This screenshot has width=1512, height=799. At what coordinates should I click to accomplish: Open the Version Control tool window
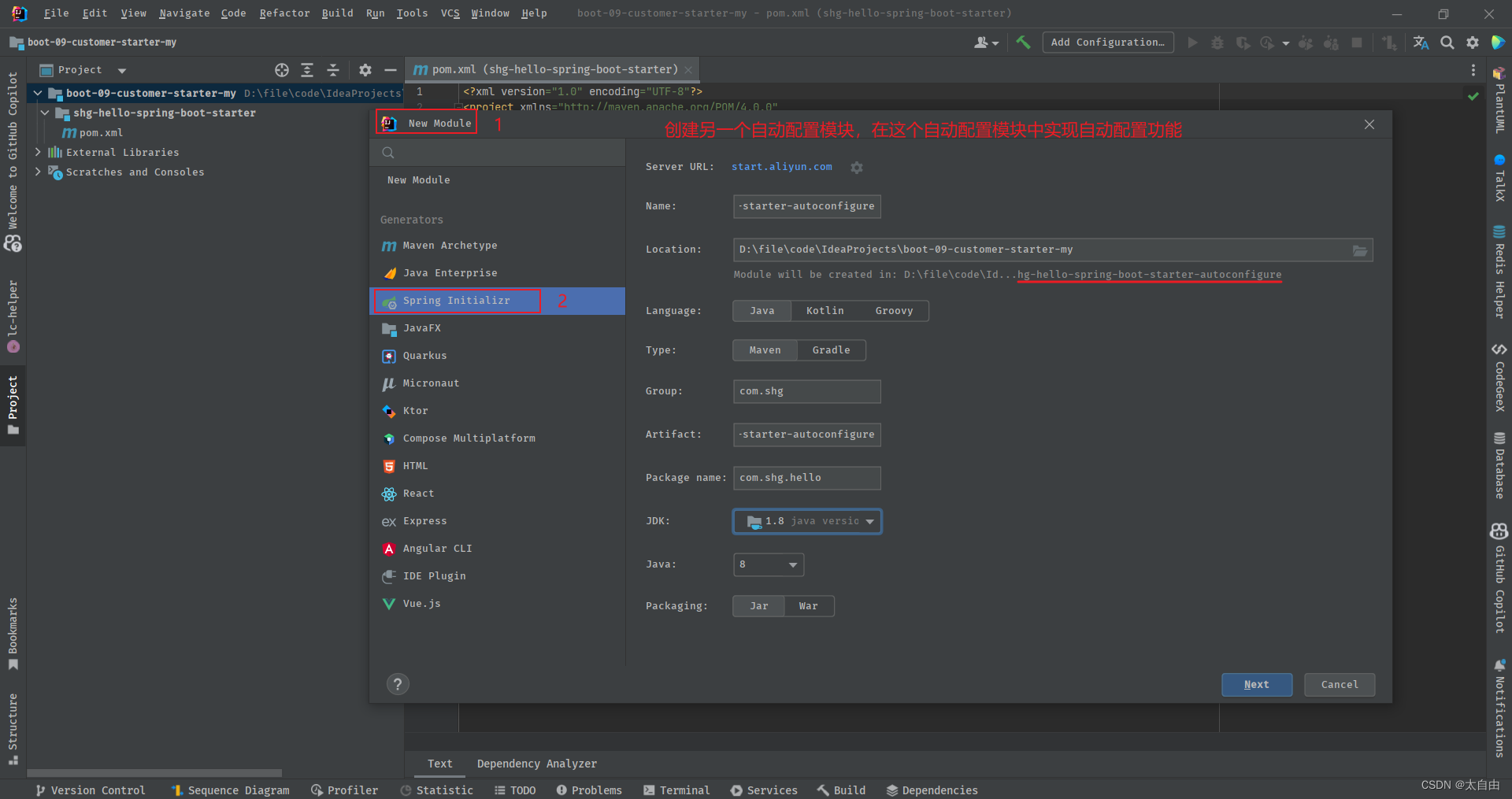point(91,790)
